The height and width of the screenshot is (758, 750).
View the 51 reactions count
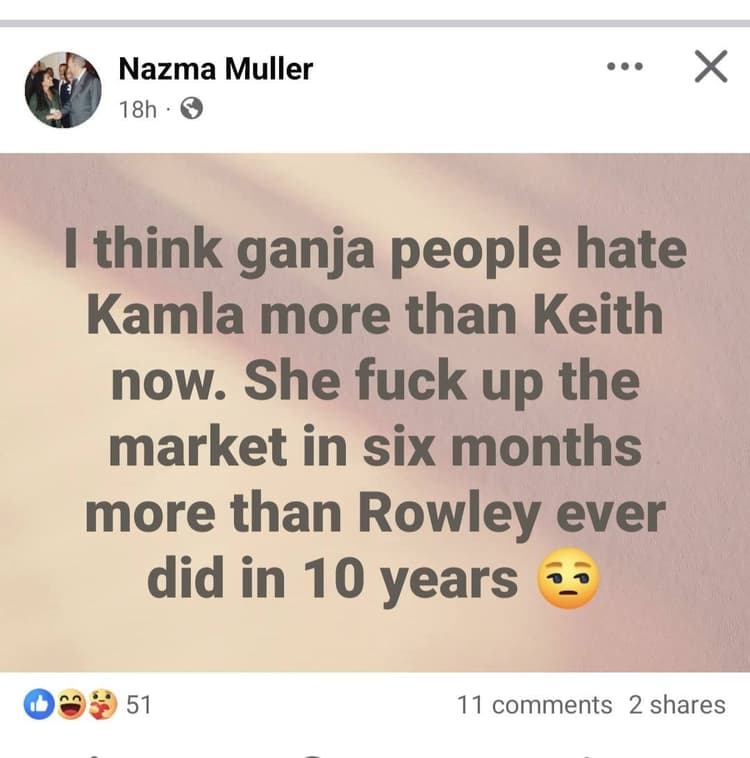[139, 705]
